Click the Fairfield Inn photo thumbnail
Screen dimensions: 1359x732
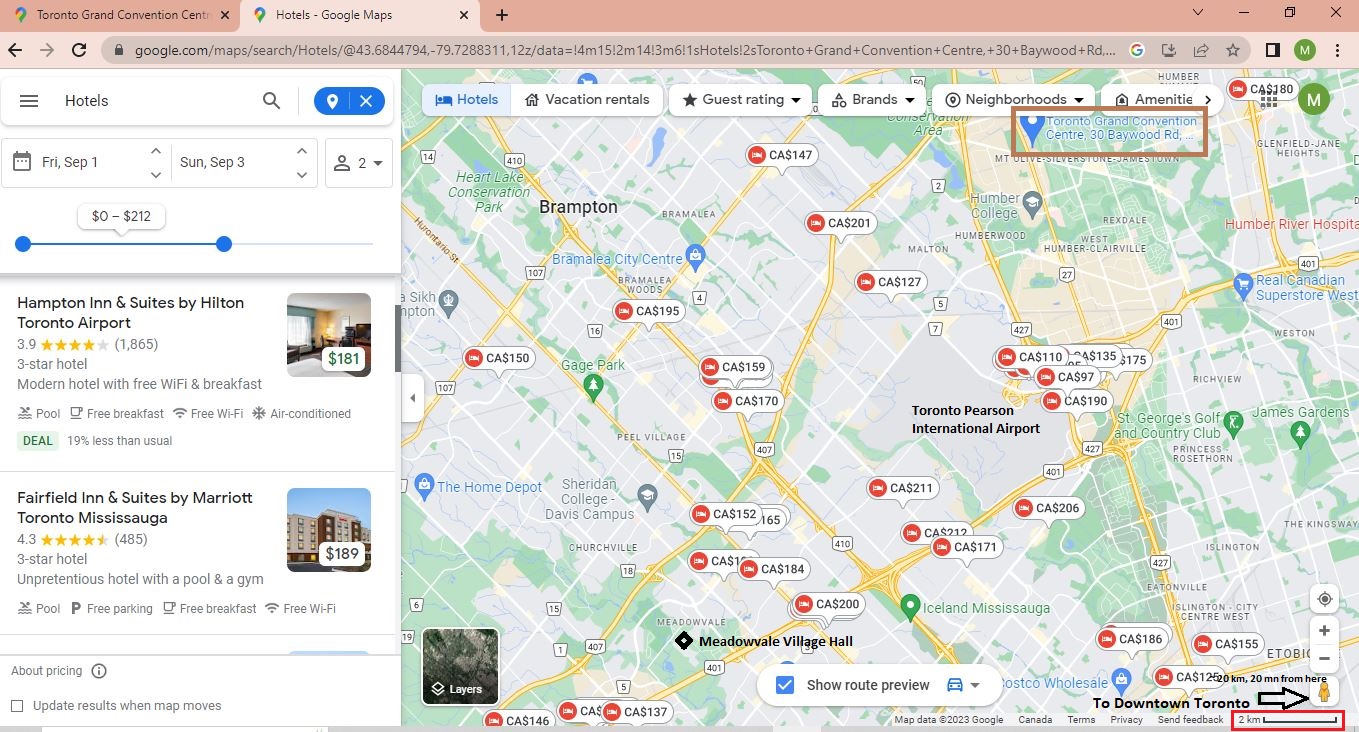pyautogui.click(x=329, y=530)
